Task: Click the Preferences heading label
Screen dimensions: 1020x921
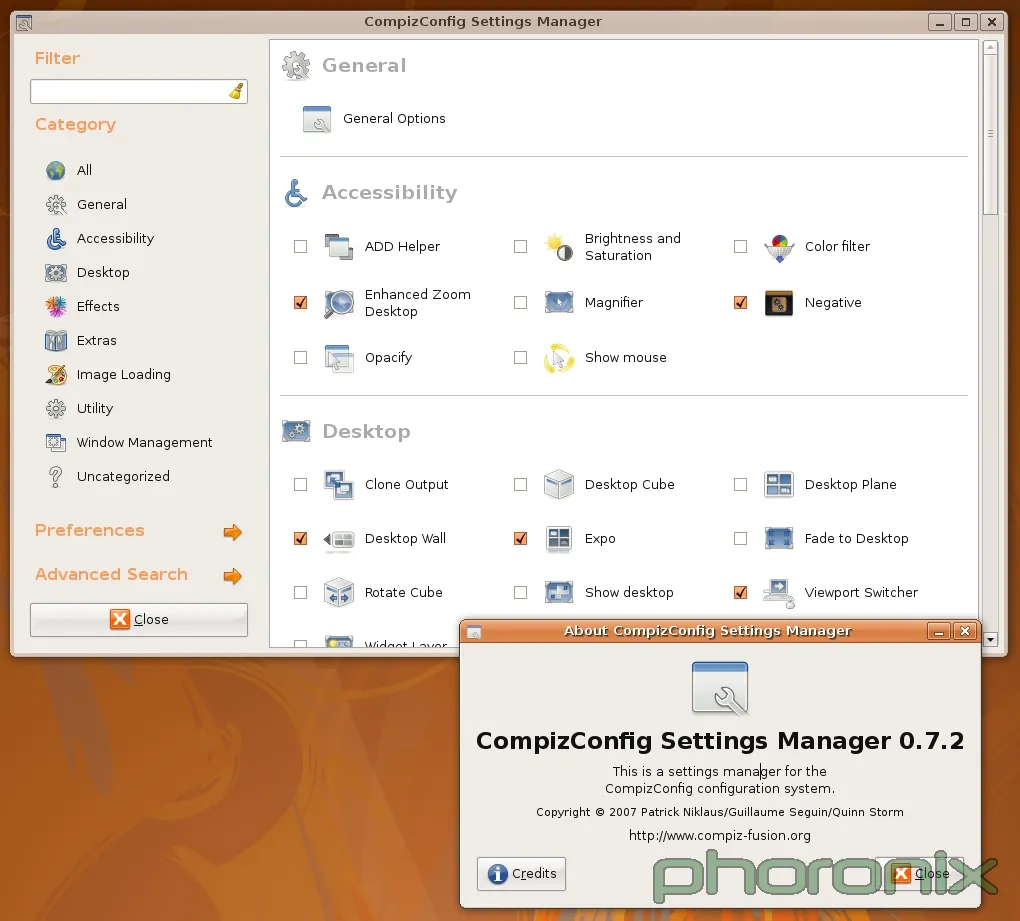Action: (x=90, y=531)
